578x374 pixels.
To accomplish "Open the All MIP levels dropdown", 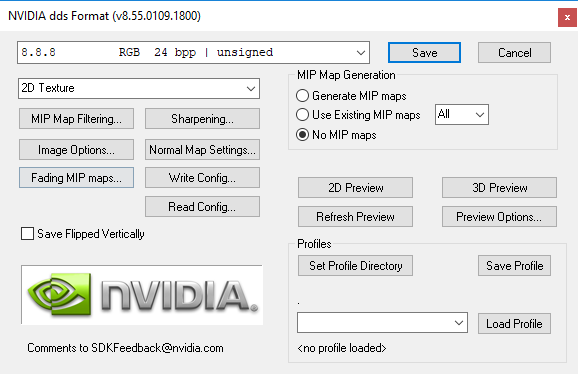I will click(462, 115).
